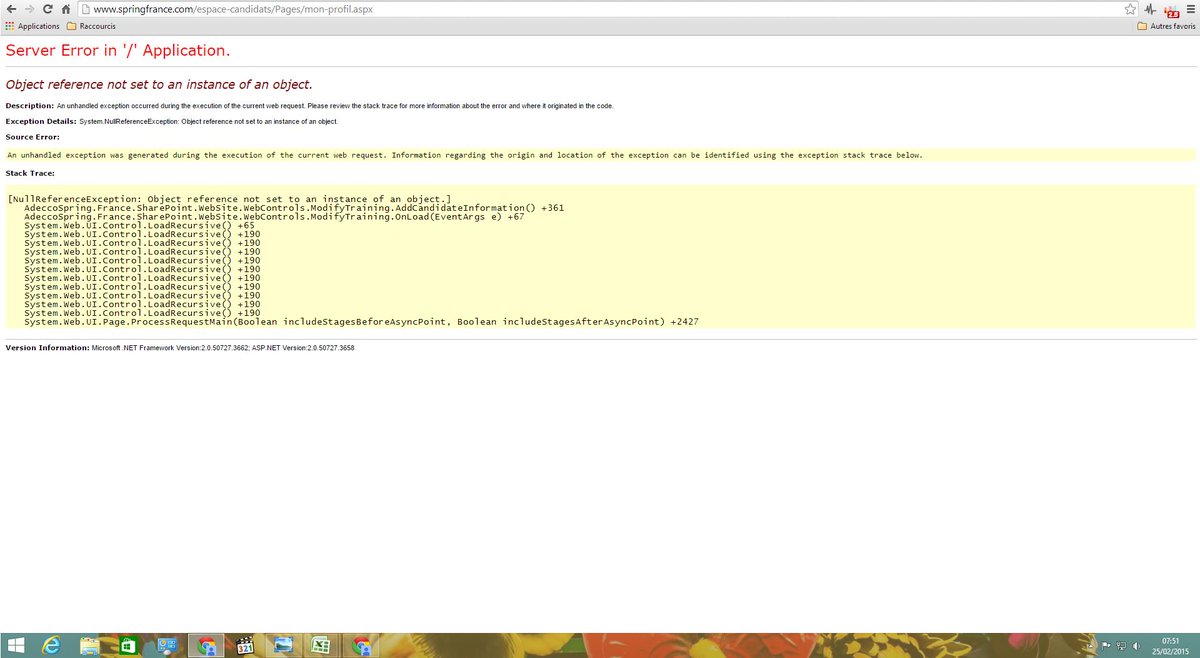
Task: Open the Windows Store from the taskbar
Action: (x=129, y=644)
